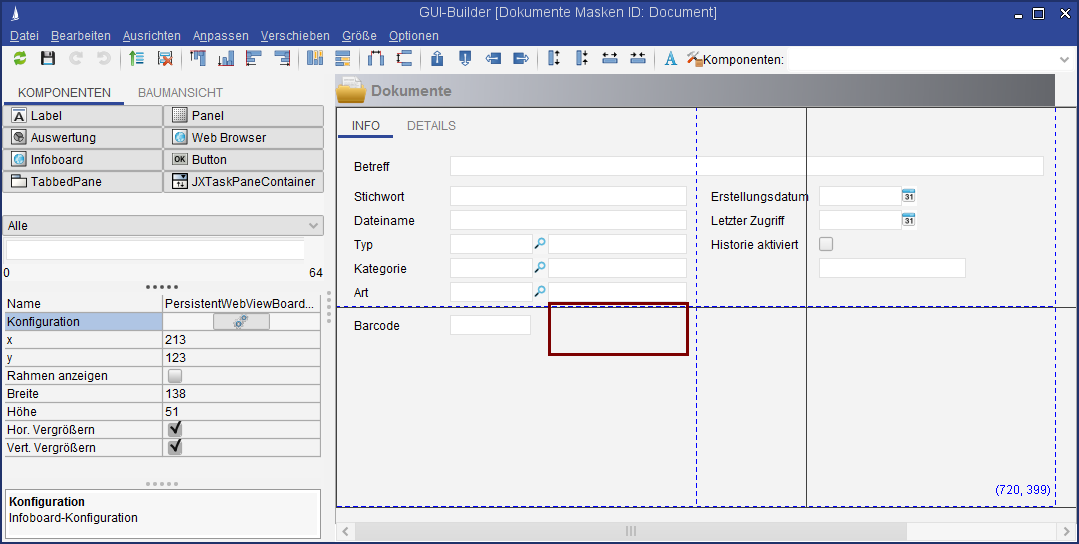
Task: Save the mask with the floppy disk icon
Action: [x=47, y=59]
